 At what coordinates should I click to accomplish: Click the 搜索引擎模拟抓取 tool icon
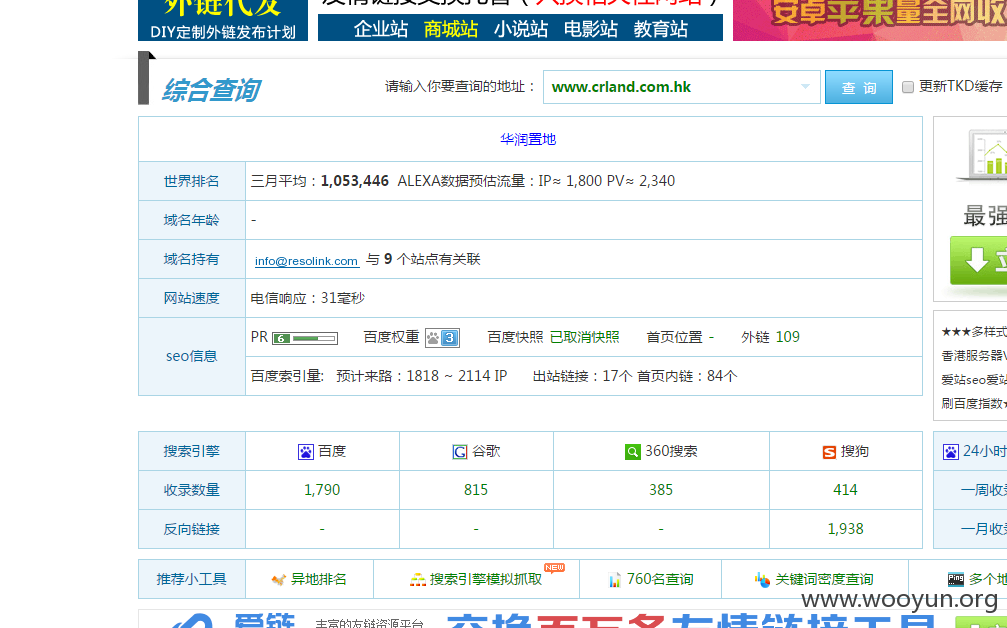pos(417,580)
